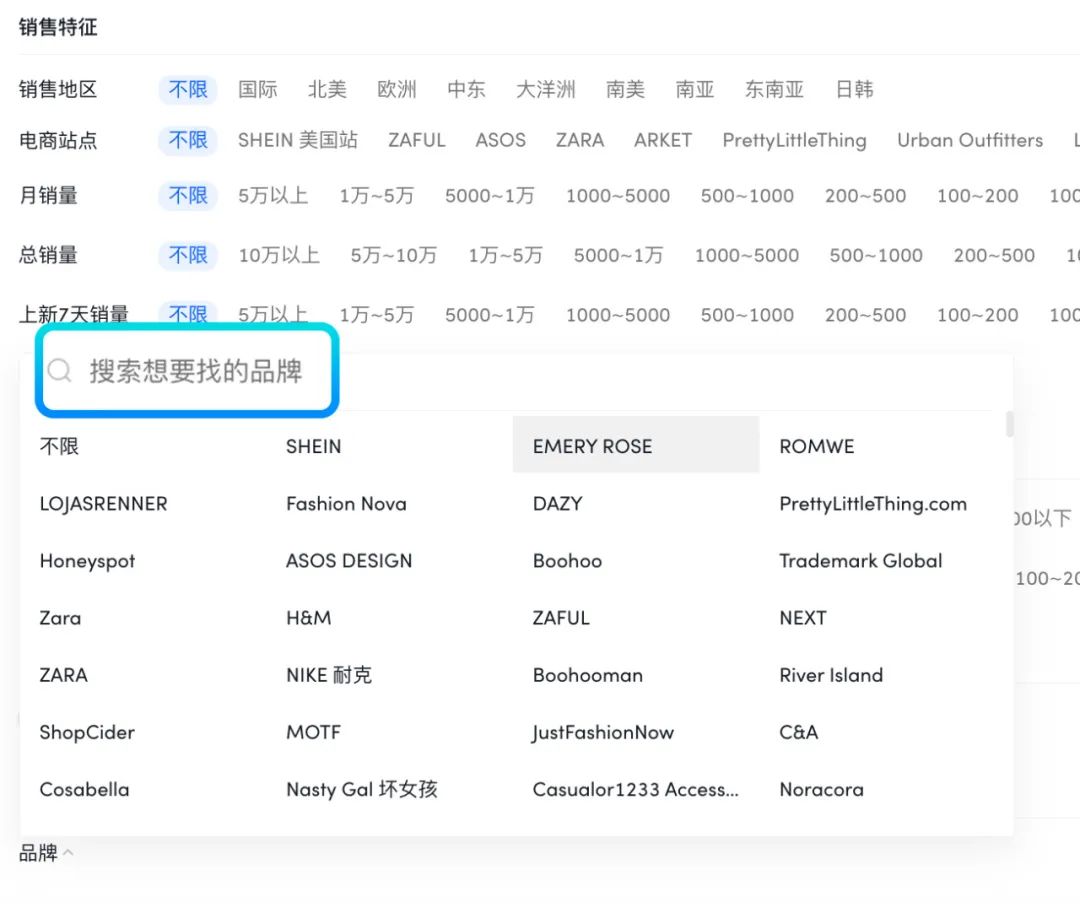Choose NIKE 耐克 brand
Viewport: 1080px width, 924px height.
click(329, 675)
